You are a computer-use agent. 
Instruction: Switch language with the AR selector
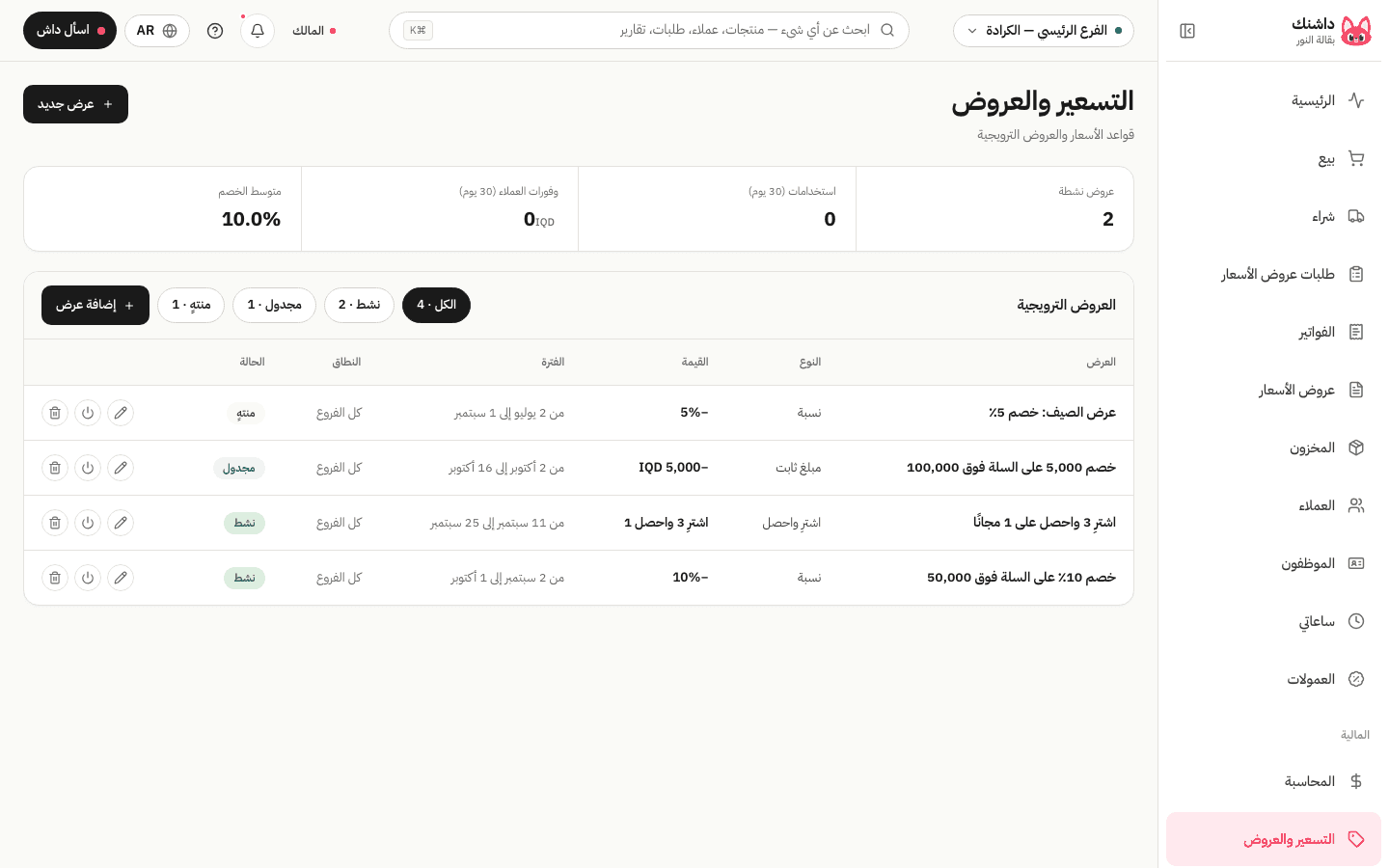(157, 31)
